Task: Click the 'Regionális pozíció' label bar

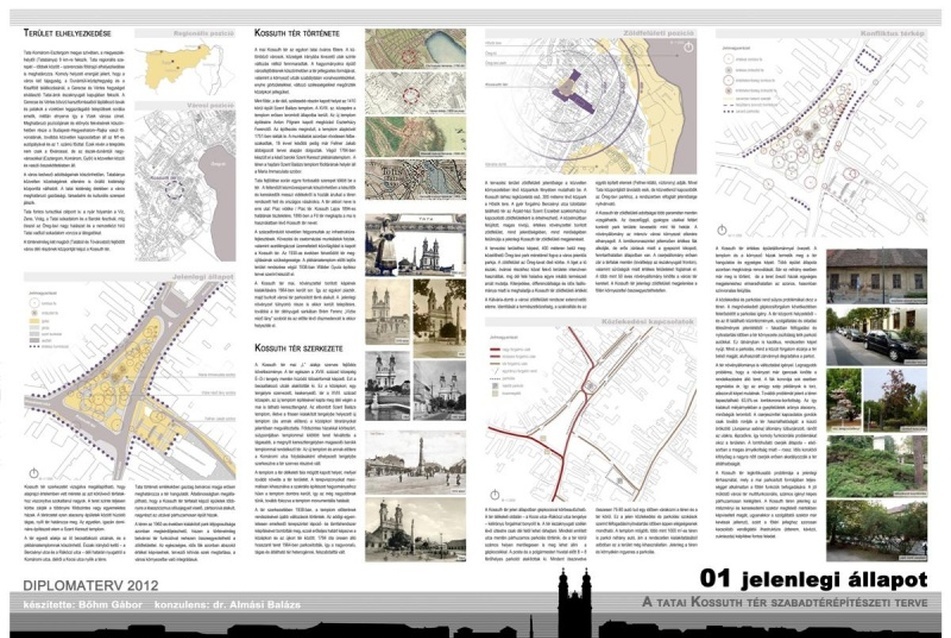Action: pyautogui.click(x=185, y=33)
